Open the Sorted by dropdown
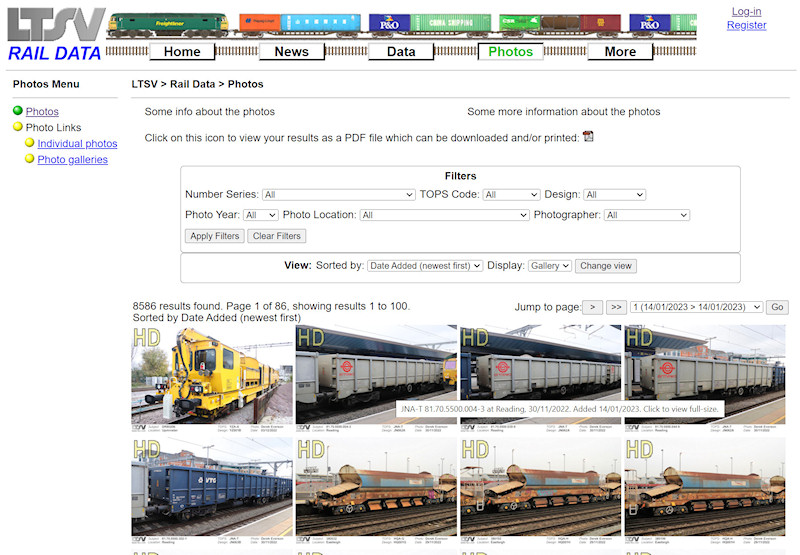This screenshot has height=555, width=800. [x=425, y=266]
